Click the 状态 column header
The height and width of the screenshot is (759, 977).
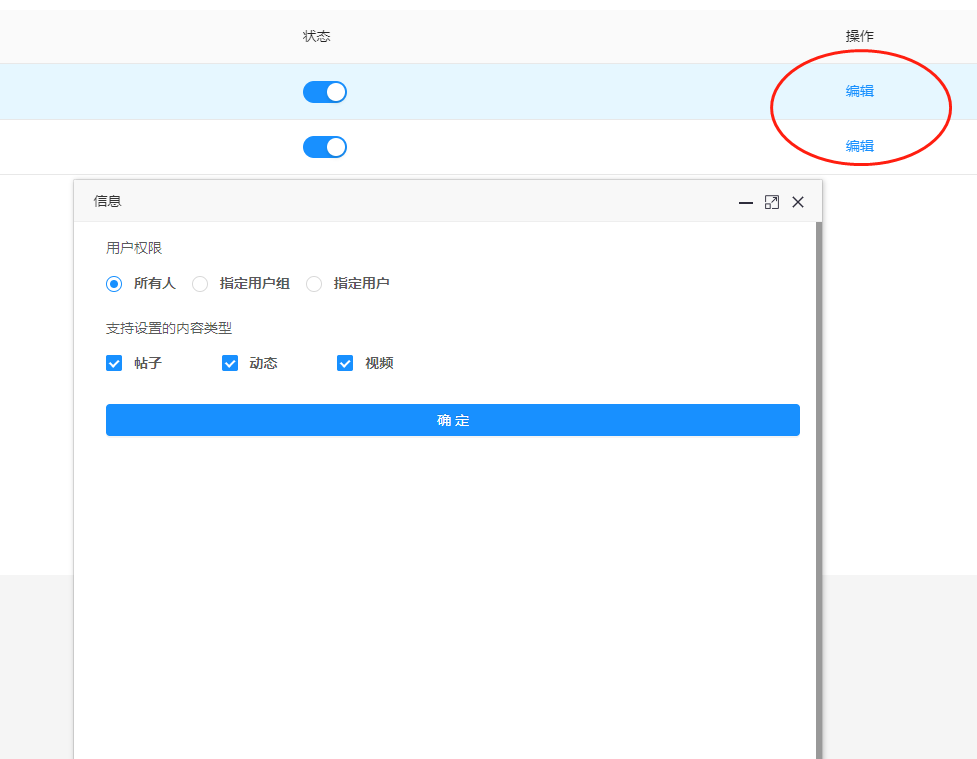[317, 36]
